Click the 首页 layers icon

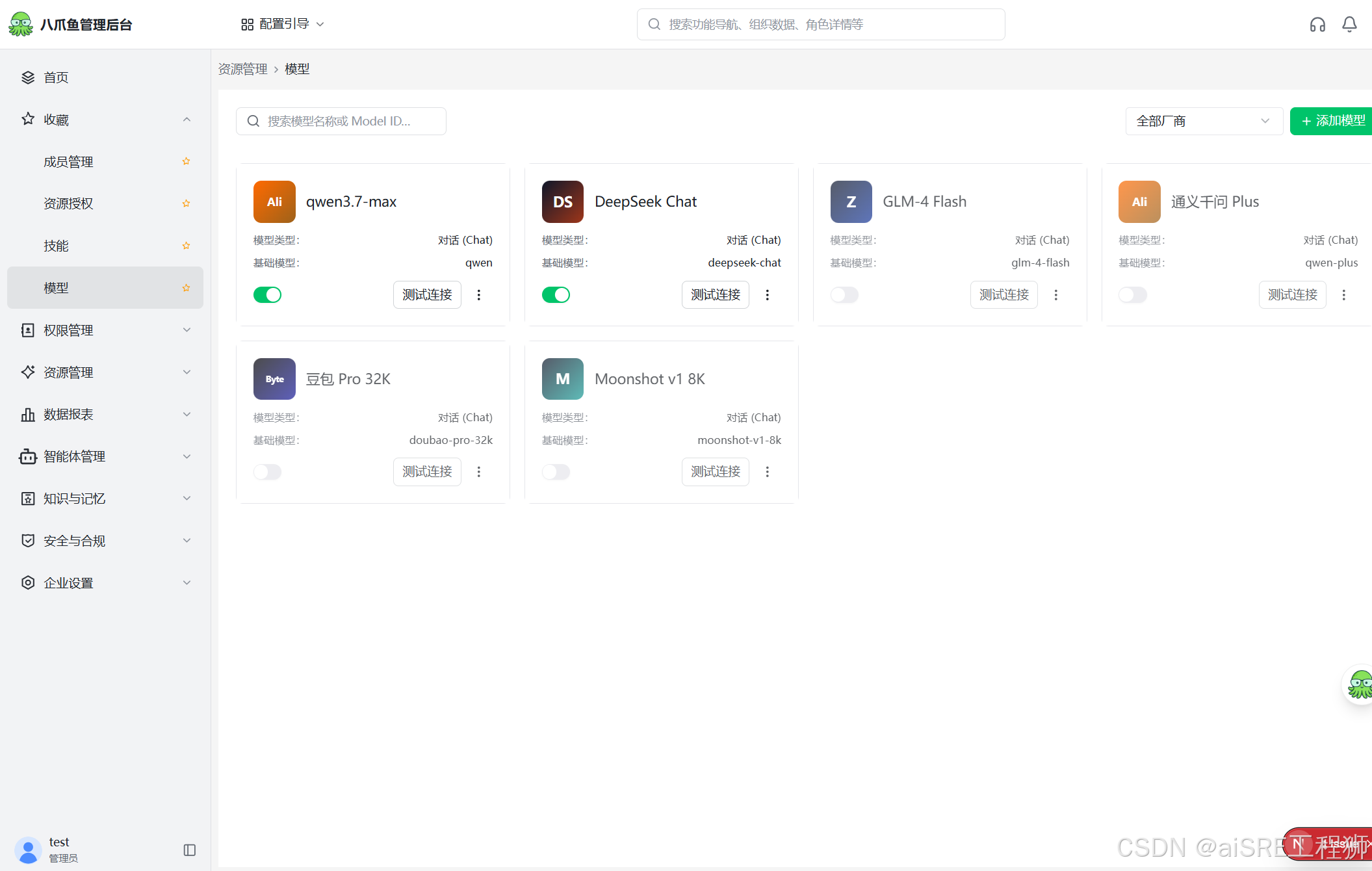28,77
